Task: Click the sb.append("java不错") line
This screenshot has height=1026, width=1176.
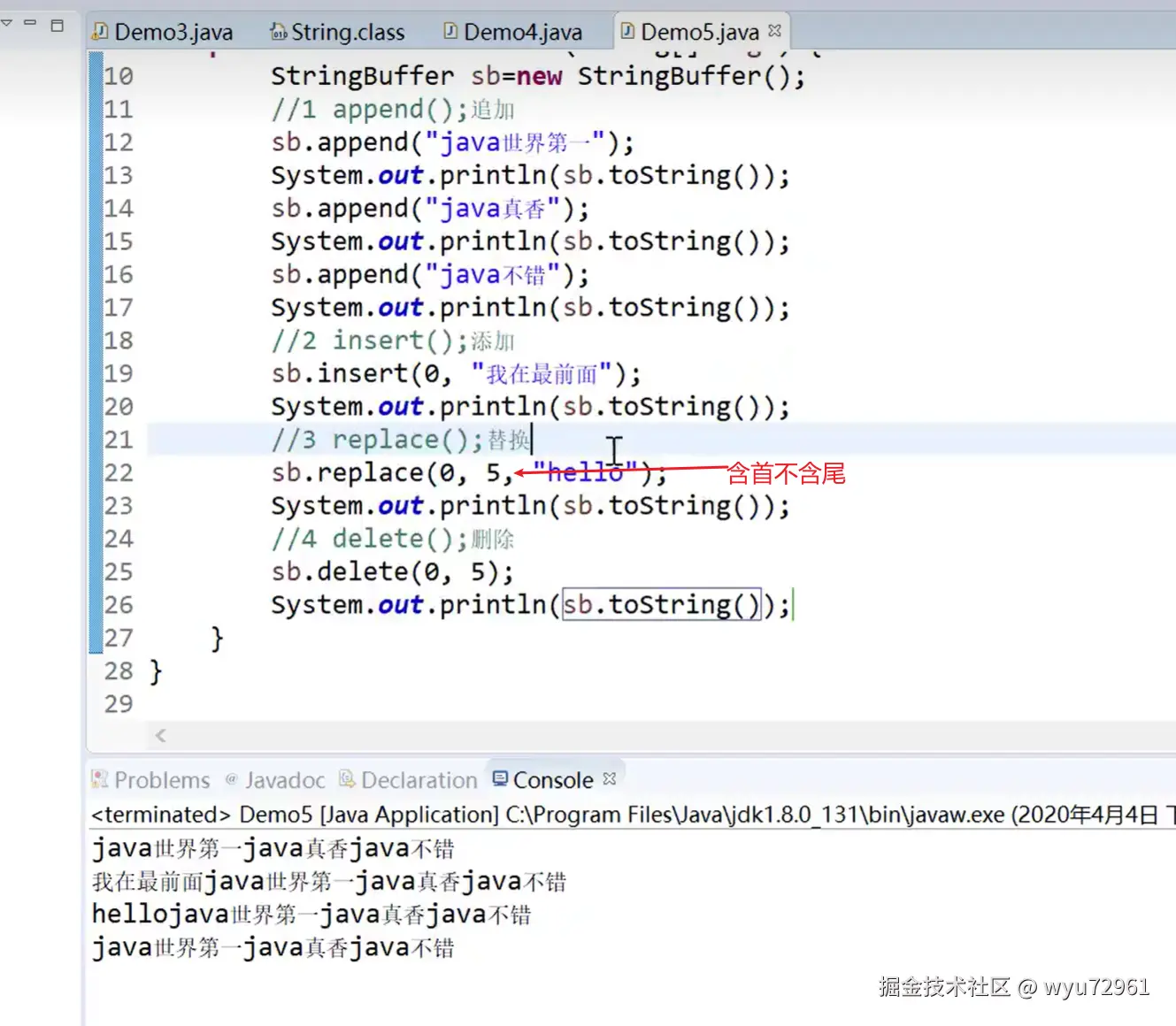Action: 430,275
